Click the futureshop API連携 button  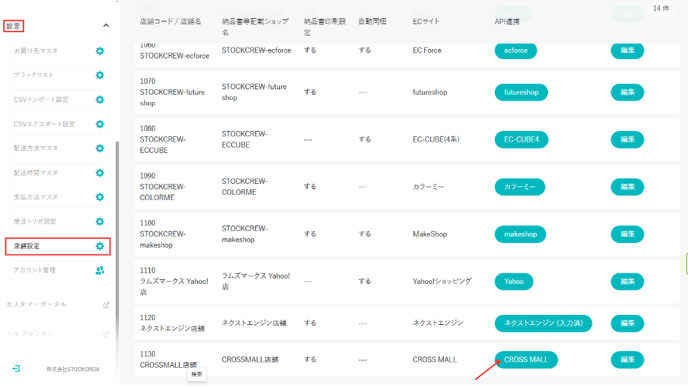coord(521,93)
